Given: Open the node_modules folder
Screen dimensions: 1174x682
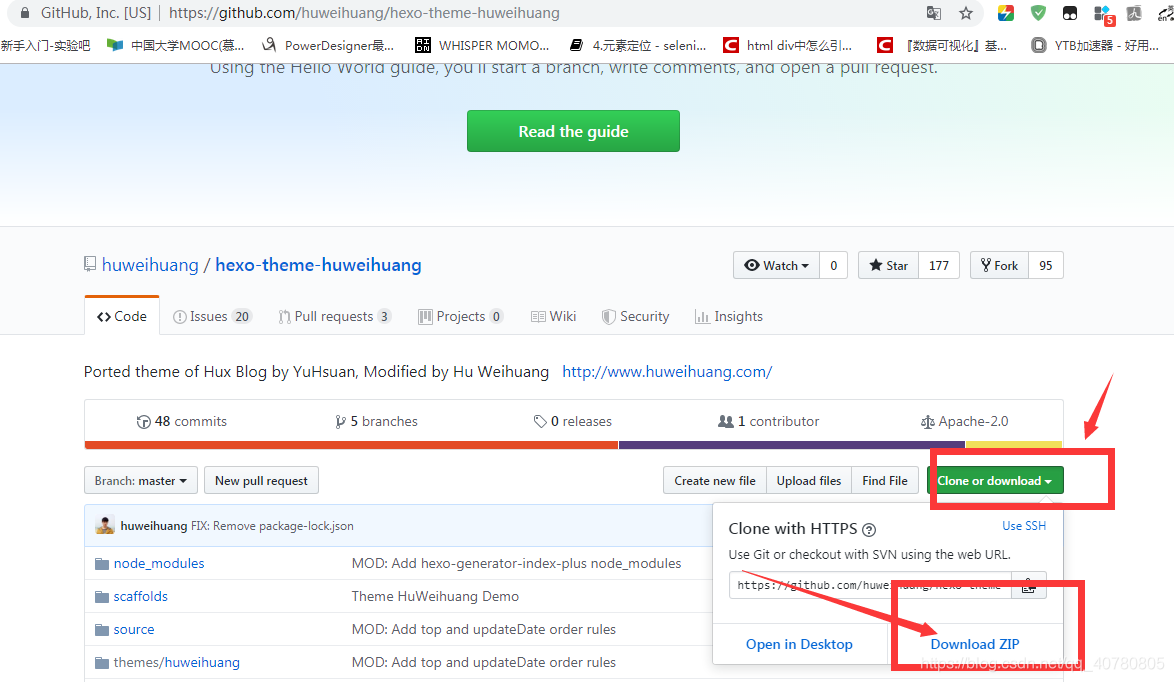Looking at the screenshot, I should pos(159,564).
